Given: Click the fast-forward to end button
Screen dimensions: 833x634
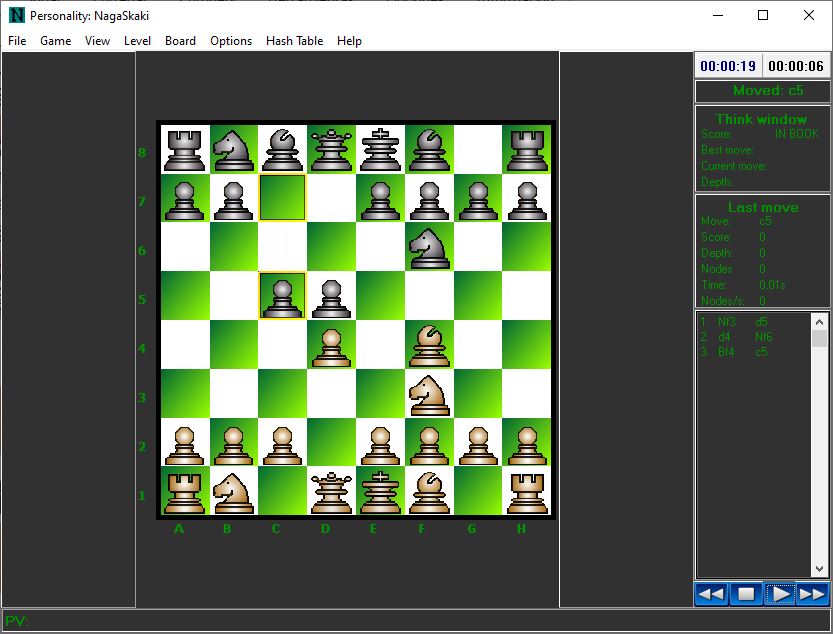Looking at the screenshot, I should [813, 594].
